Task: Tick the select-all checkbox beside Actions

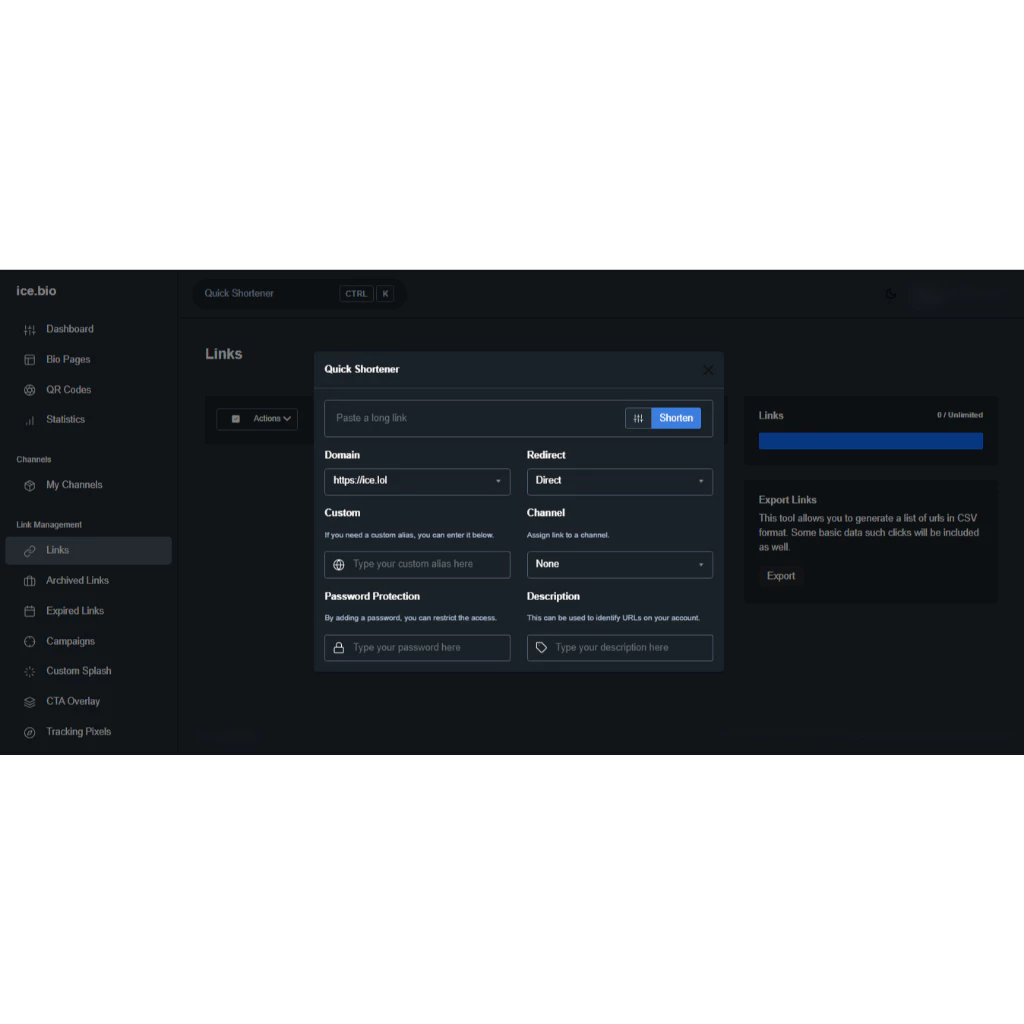Action: coord(236,419)
